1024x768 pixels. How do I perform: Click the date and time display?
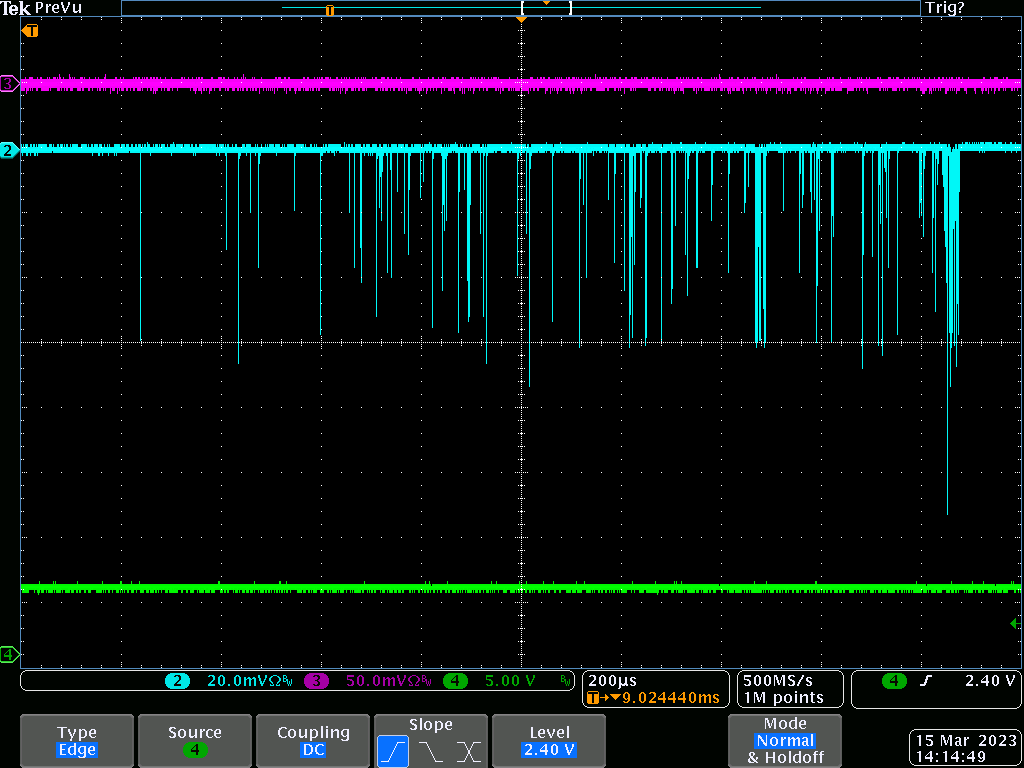click(964, 748)
